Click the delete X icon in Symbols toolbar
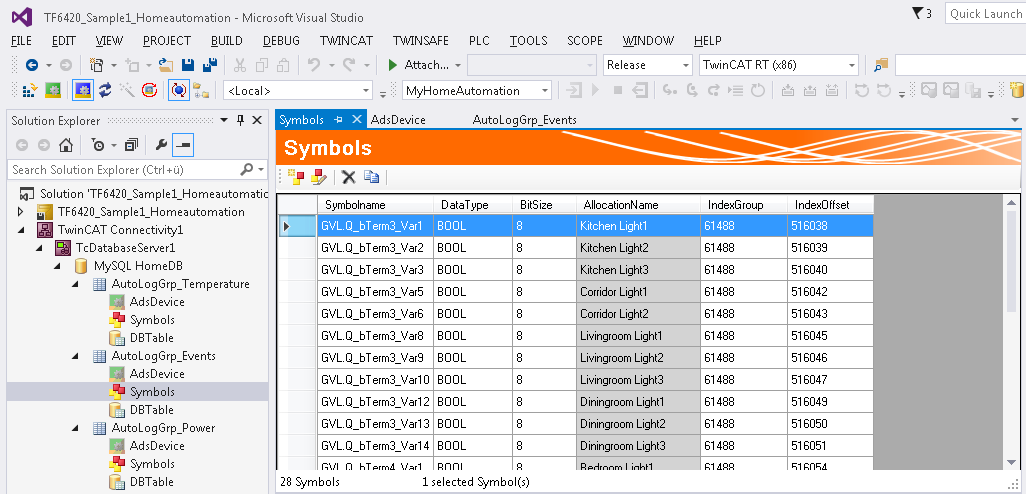 click(x=349, y=177)
